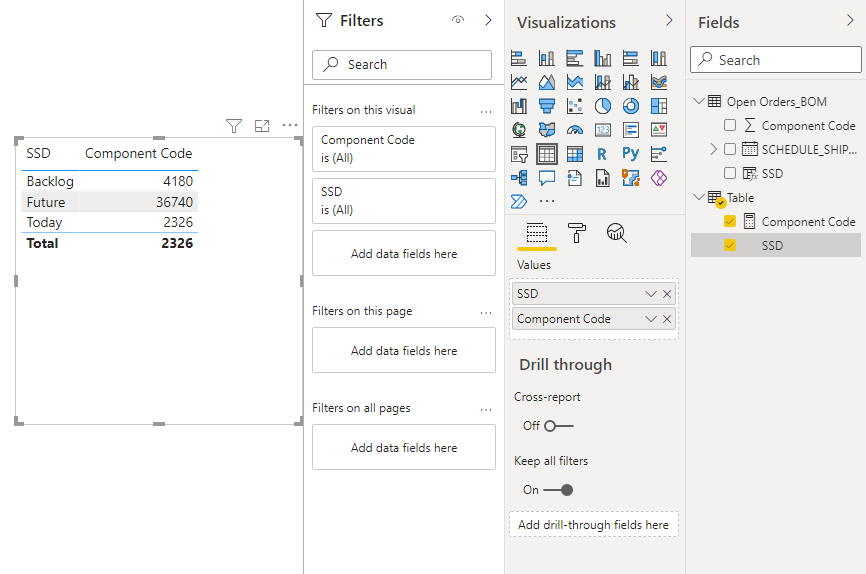This screenshot has width=866, height=574.
Task: Open focus mode for the table visual
Action: 262,126
